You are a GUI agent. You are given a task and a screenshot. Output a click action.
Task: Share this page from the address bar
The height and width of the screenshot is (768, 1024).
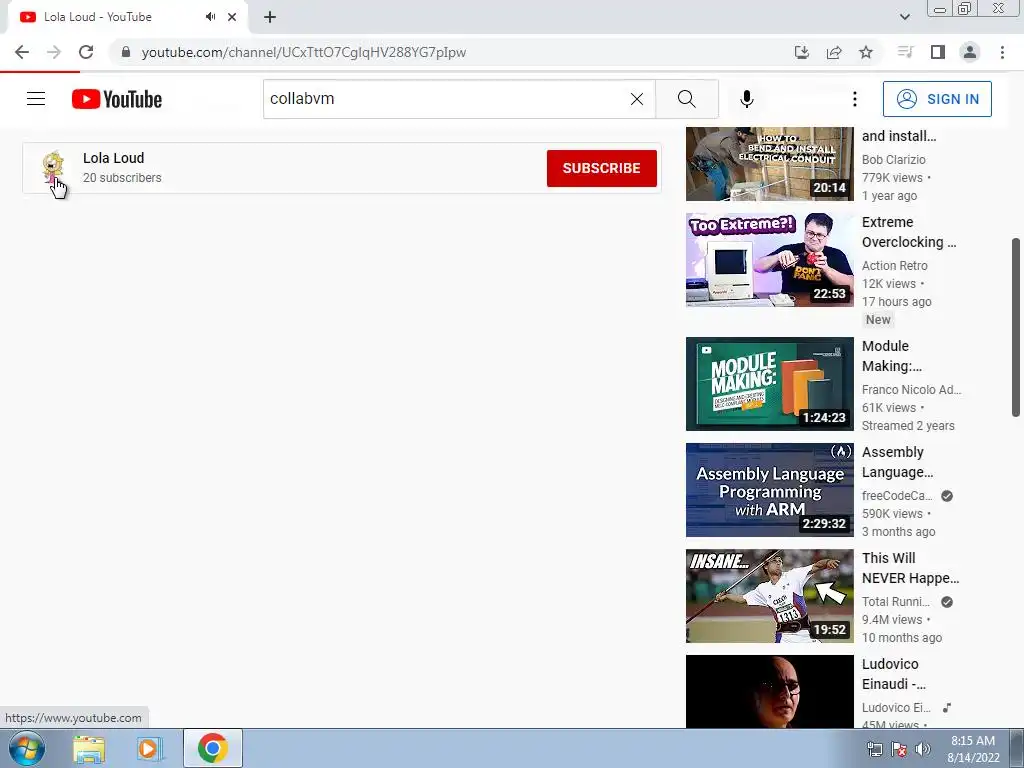coord(834,52)
